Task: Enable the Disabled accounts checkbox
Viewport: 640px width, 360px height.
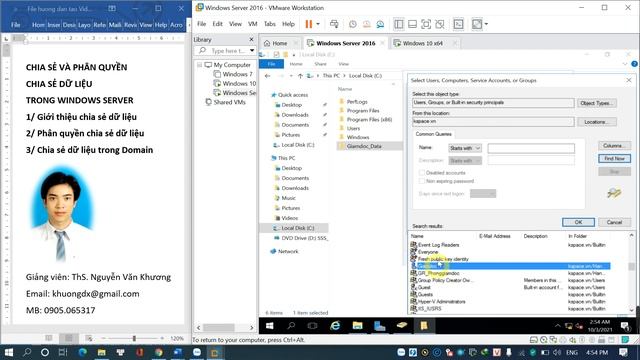Action: point(422,173)
